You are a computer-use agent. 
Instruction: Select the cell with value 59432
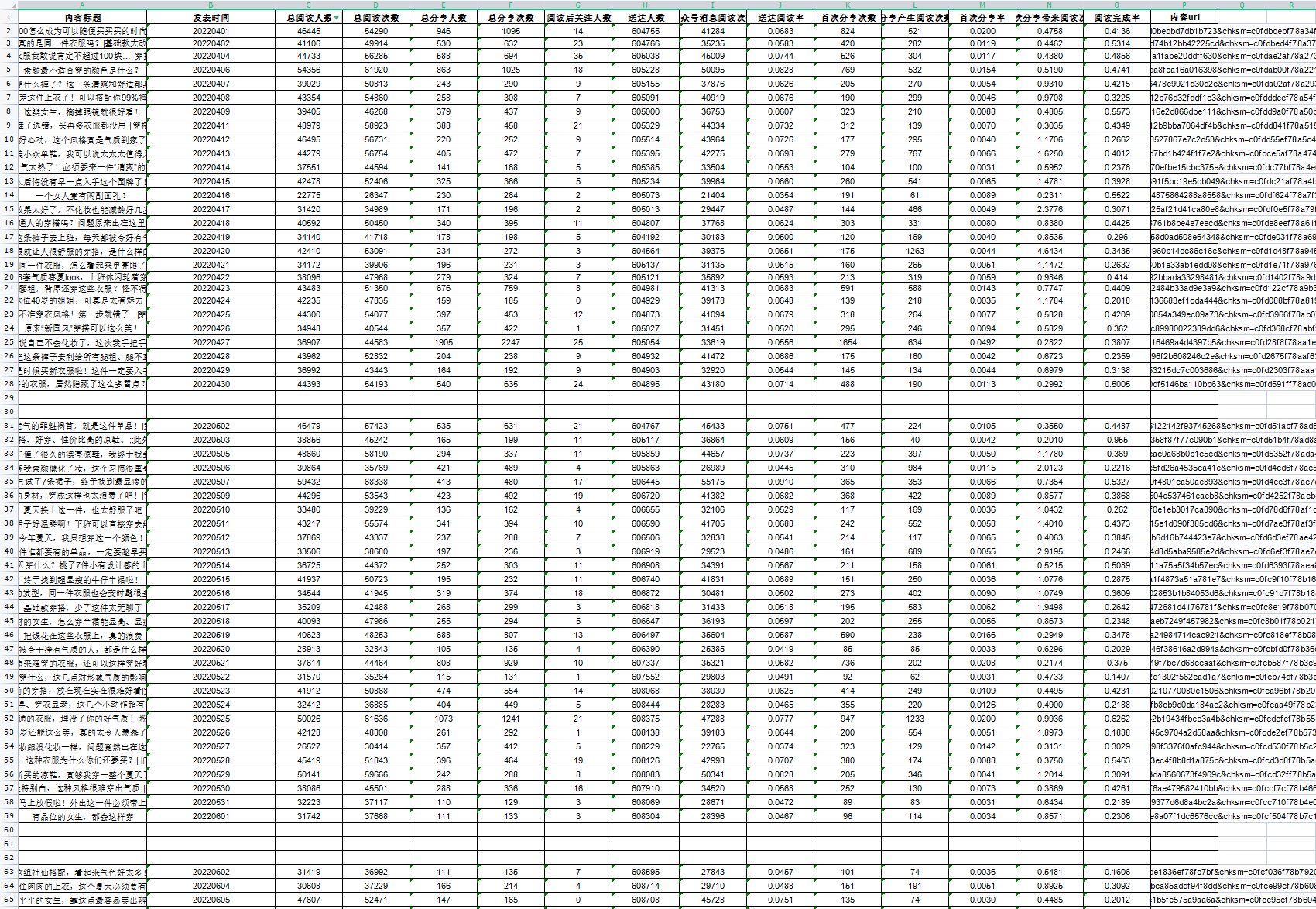309,482
